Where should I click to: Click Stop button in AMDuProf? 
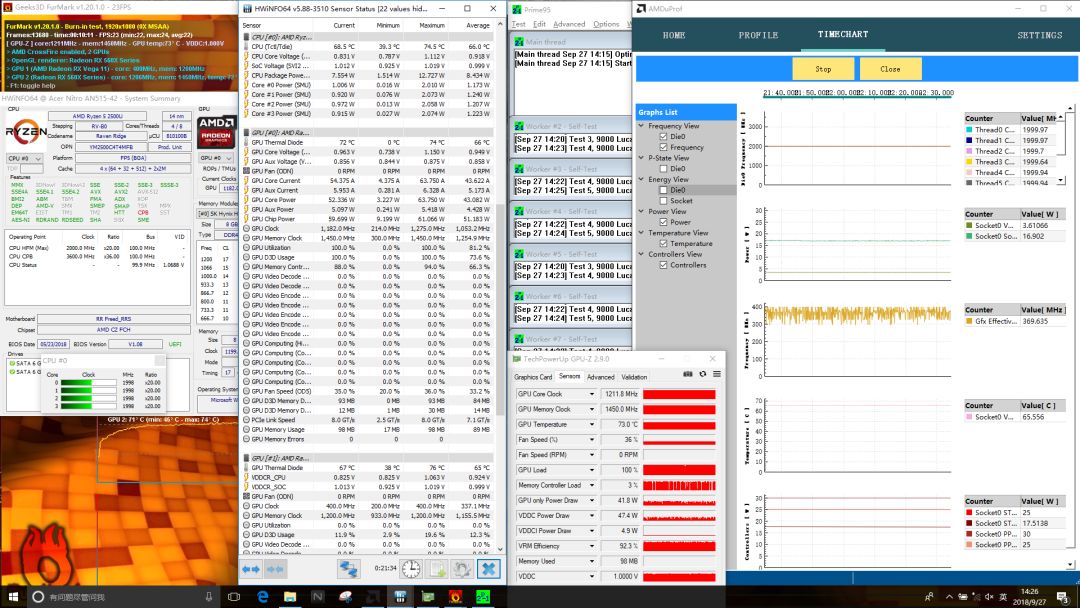point(823,69)
